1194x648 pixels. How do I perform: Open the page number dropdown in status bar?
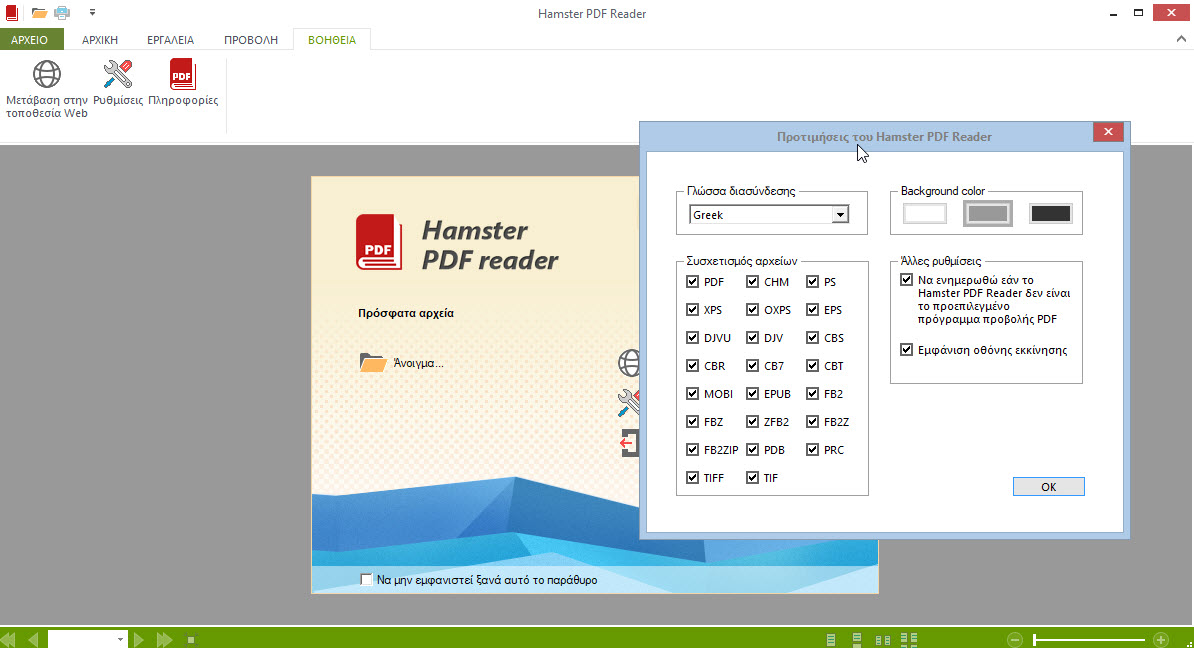[120, 640]
